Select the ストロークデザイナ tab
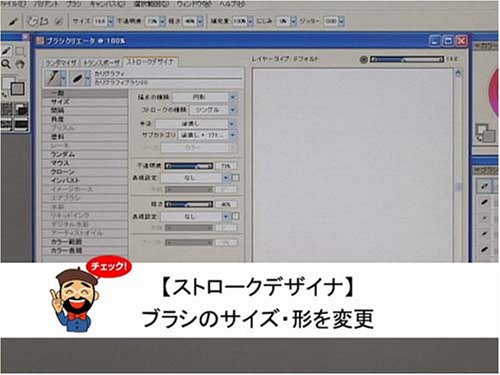This screenshot has width=500, height=375. point(151,62)
